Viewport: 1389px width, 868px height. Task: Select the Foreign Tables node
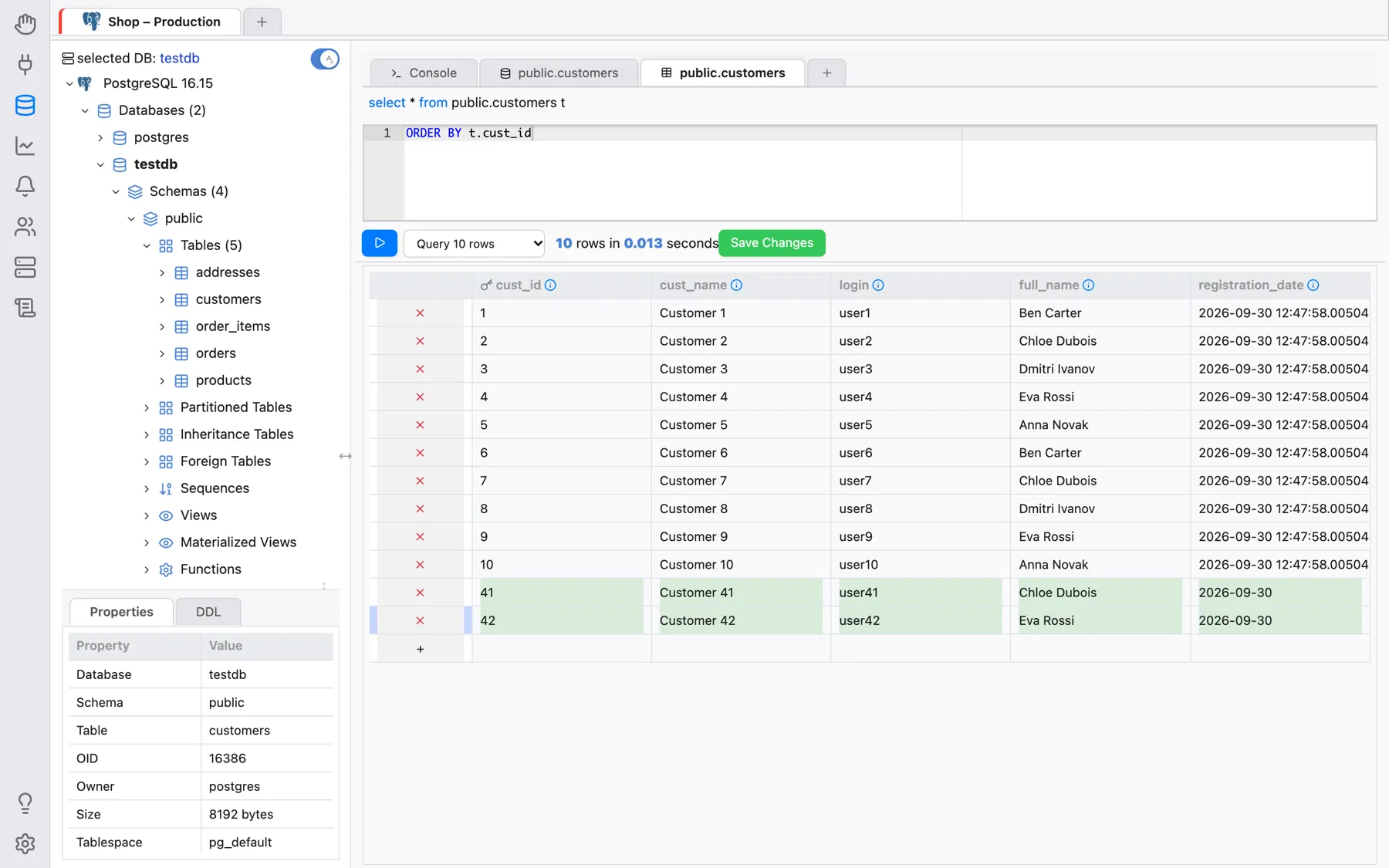225,461
